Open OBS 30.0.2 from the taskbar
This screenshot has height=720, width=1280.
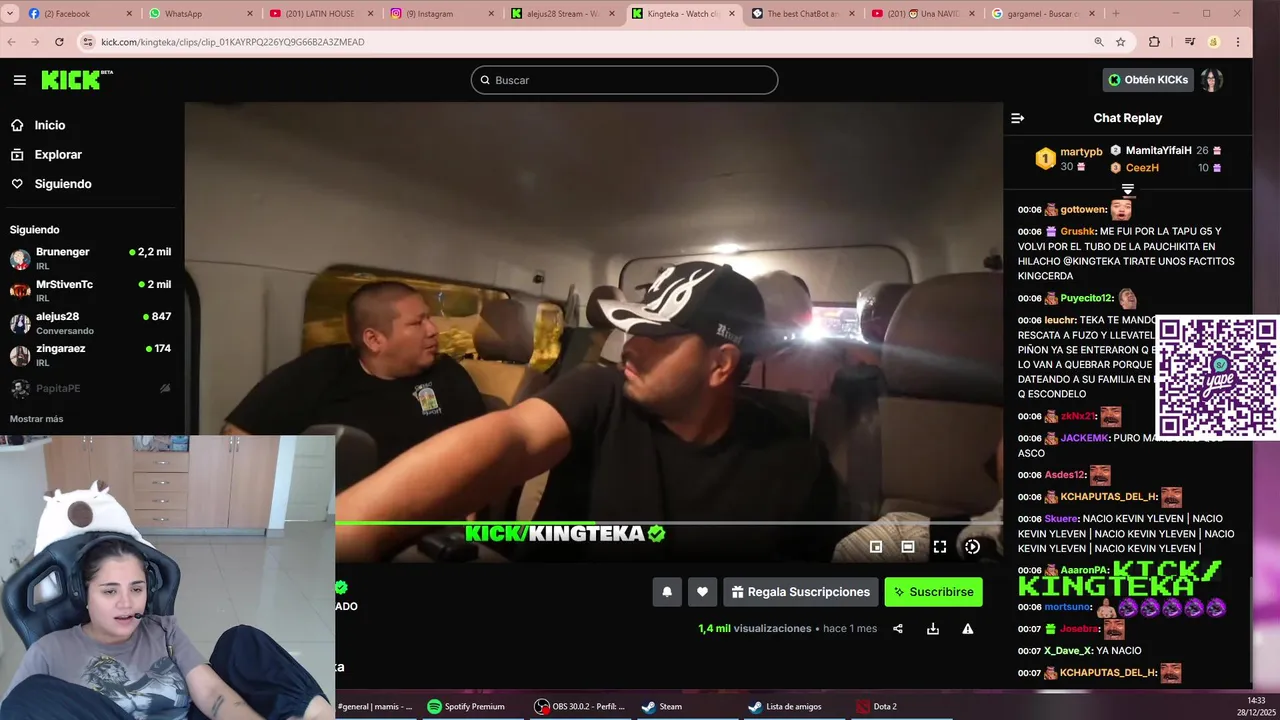click(580, 706)
